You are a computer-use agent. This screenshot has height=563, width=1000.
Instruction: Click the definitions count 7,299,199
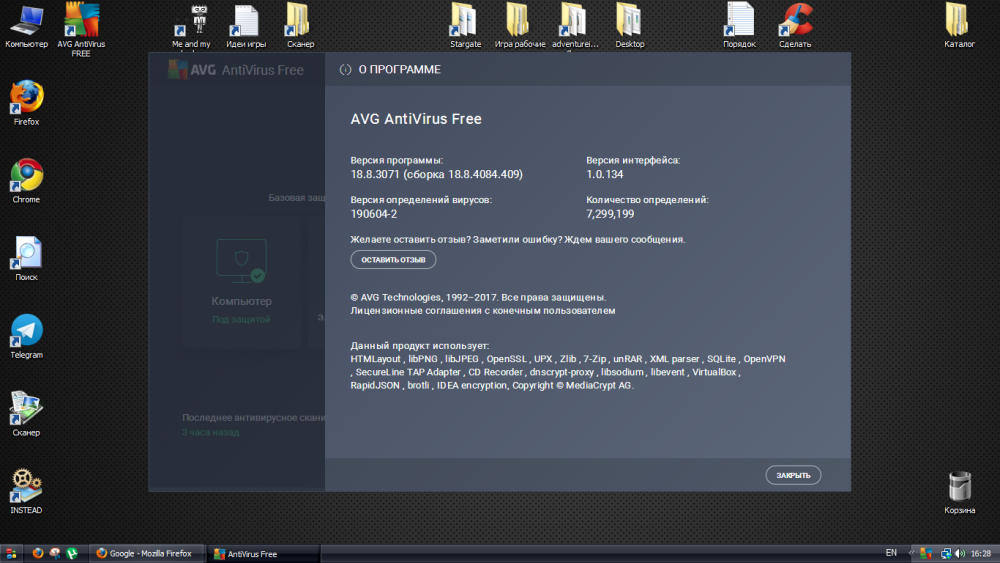[x=610, y=214]
